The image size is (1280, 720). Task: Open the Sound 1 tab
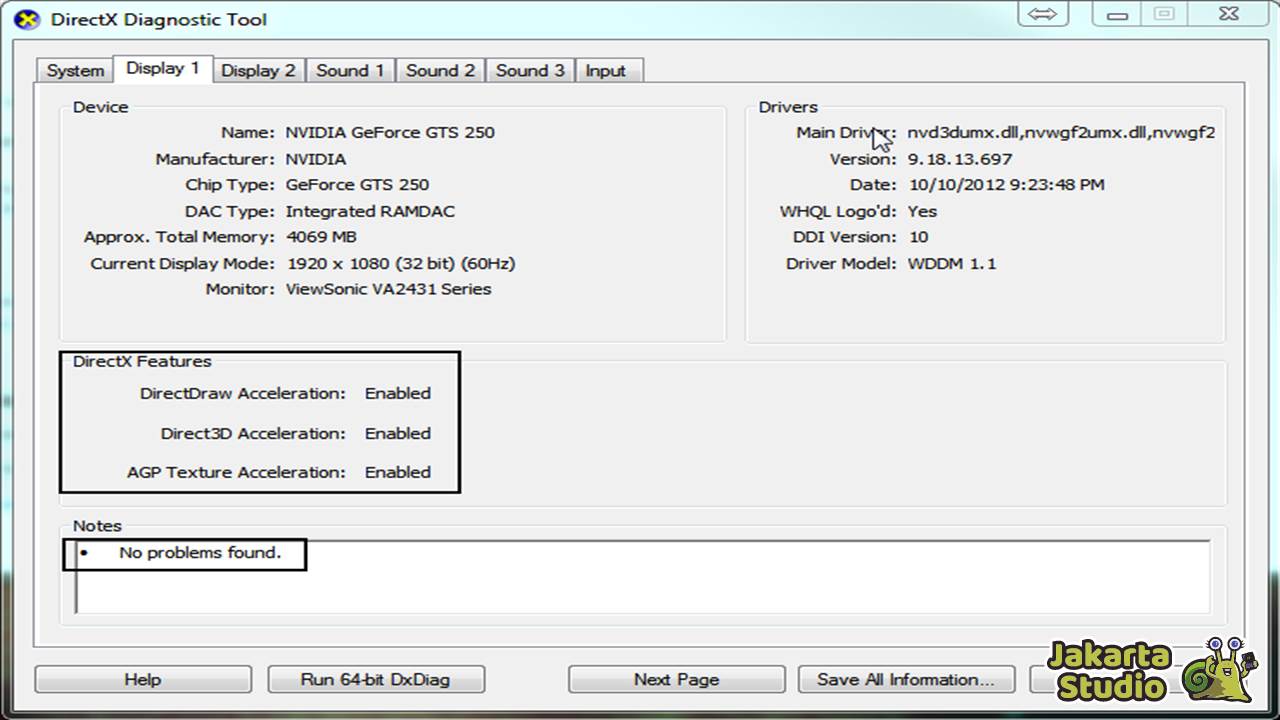pyautogui.click(x=350, y=71)
